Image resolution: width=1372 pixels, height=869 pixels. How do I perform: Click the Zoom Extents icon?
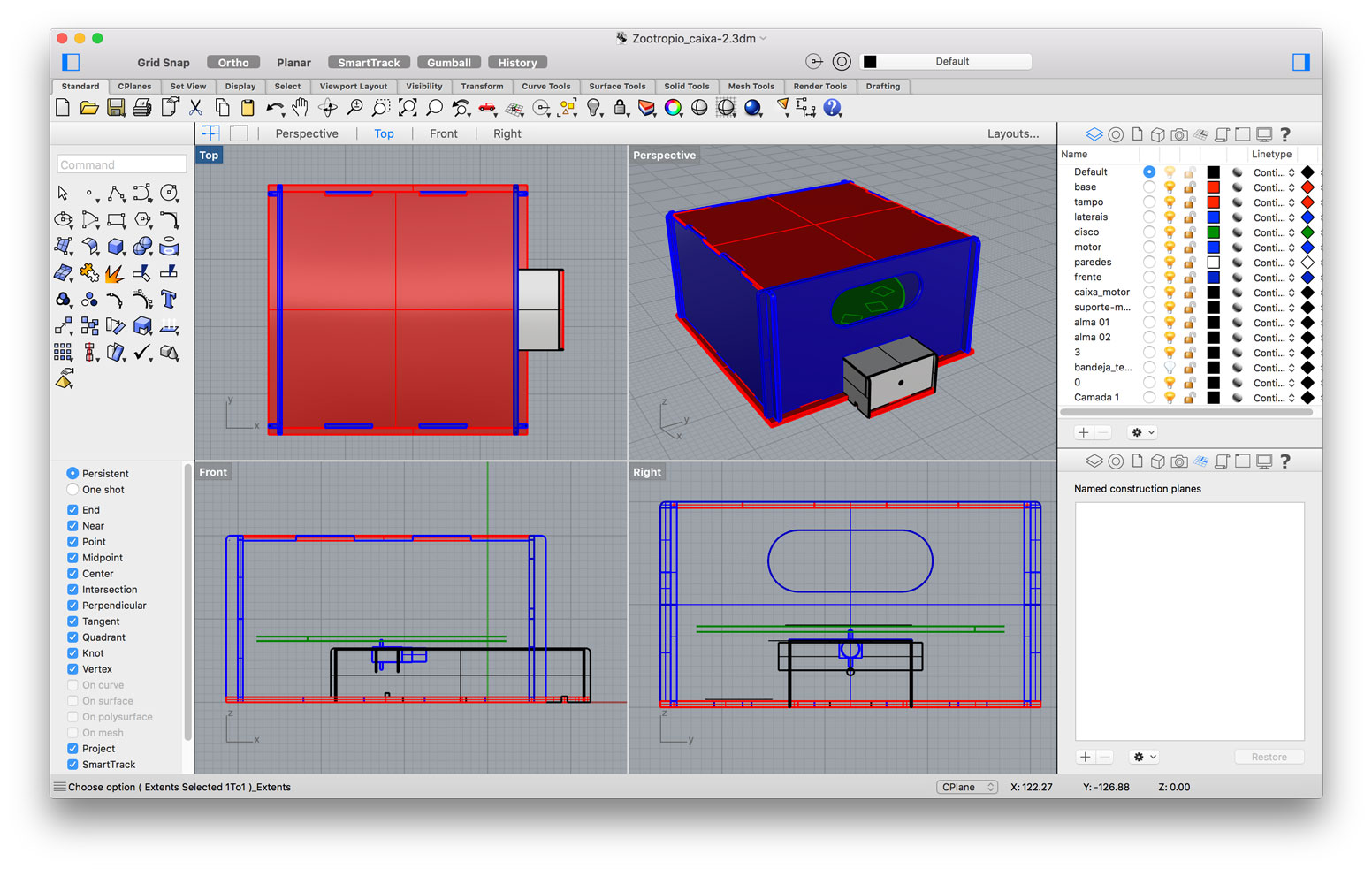tap(408, 108)
